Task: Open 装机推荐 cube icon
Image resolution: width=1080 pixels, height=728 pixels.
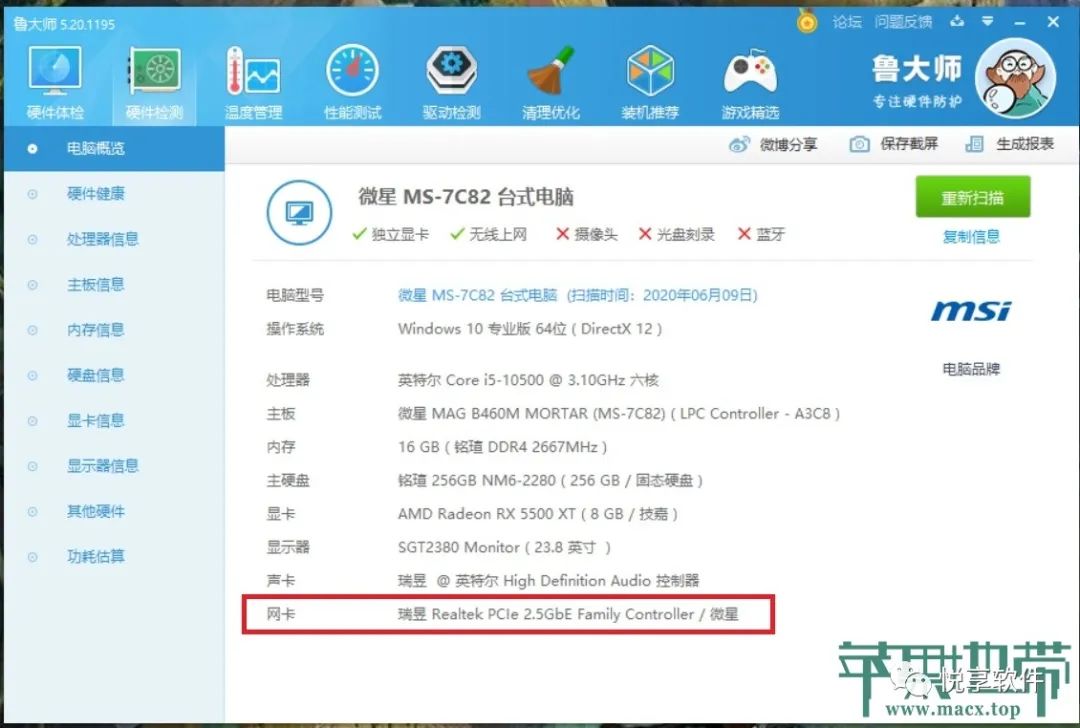Action: point(650,83)
